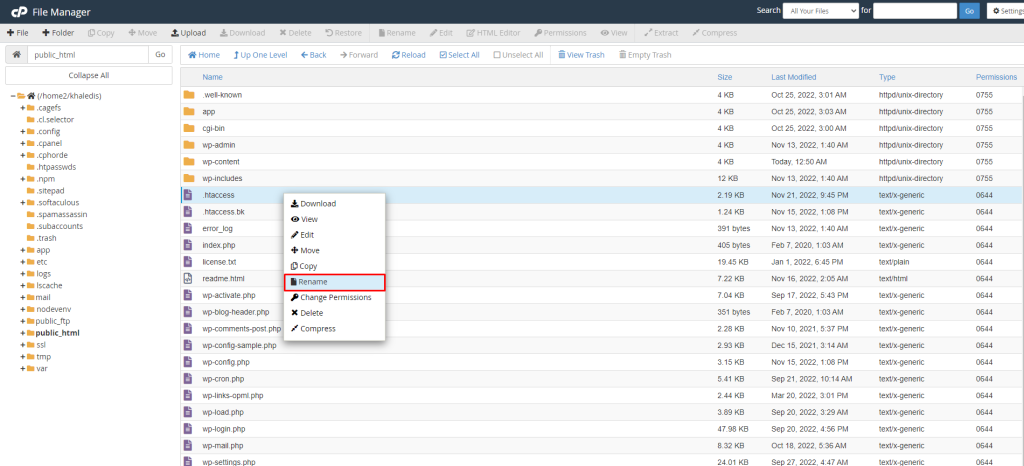Go Up One Level

259,55
